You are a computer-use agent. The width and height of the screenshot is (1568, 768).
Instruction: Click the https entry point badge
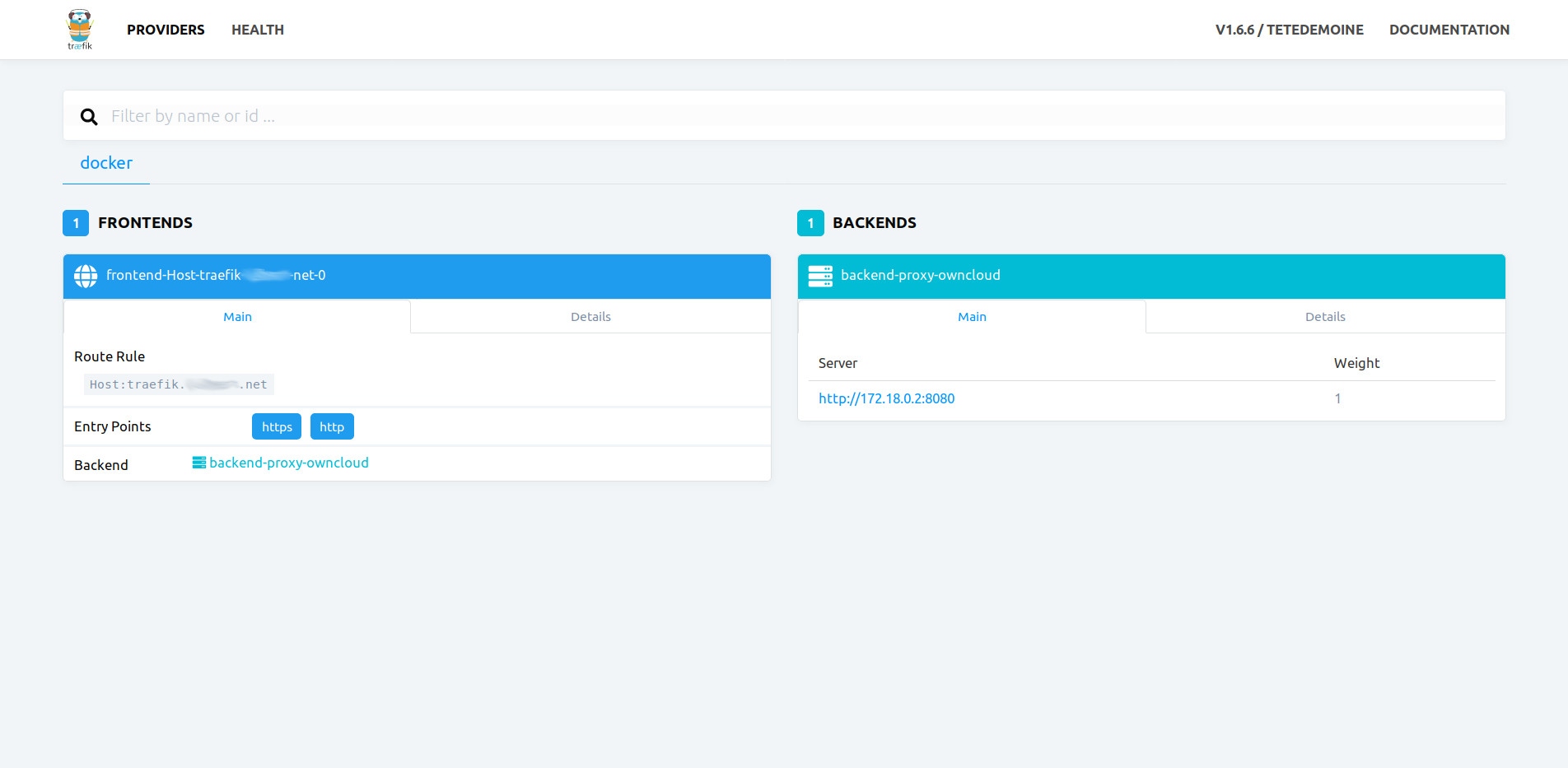277,426
